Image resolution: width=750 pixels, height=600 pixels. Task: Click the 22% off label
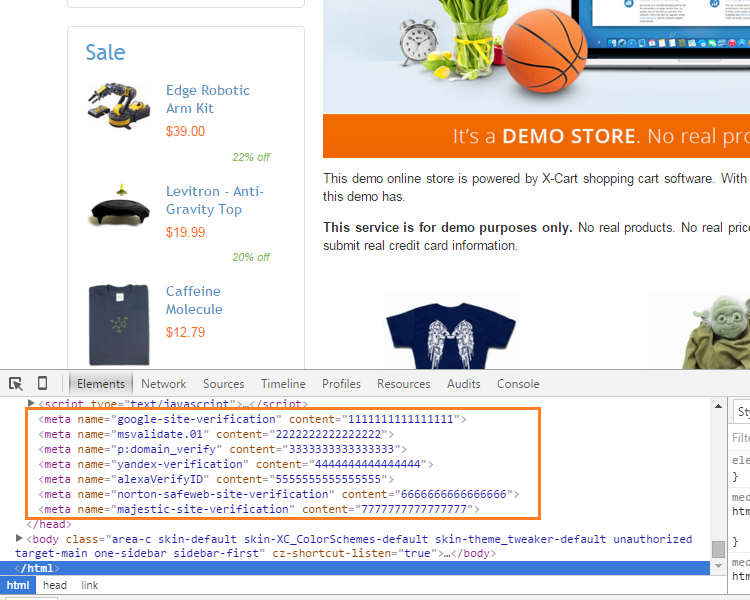251,157
